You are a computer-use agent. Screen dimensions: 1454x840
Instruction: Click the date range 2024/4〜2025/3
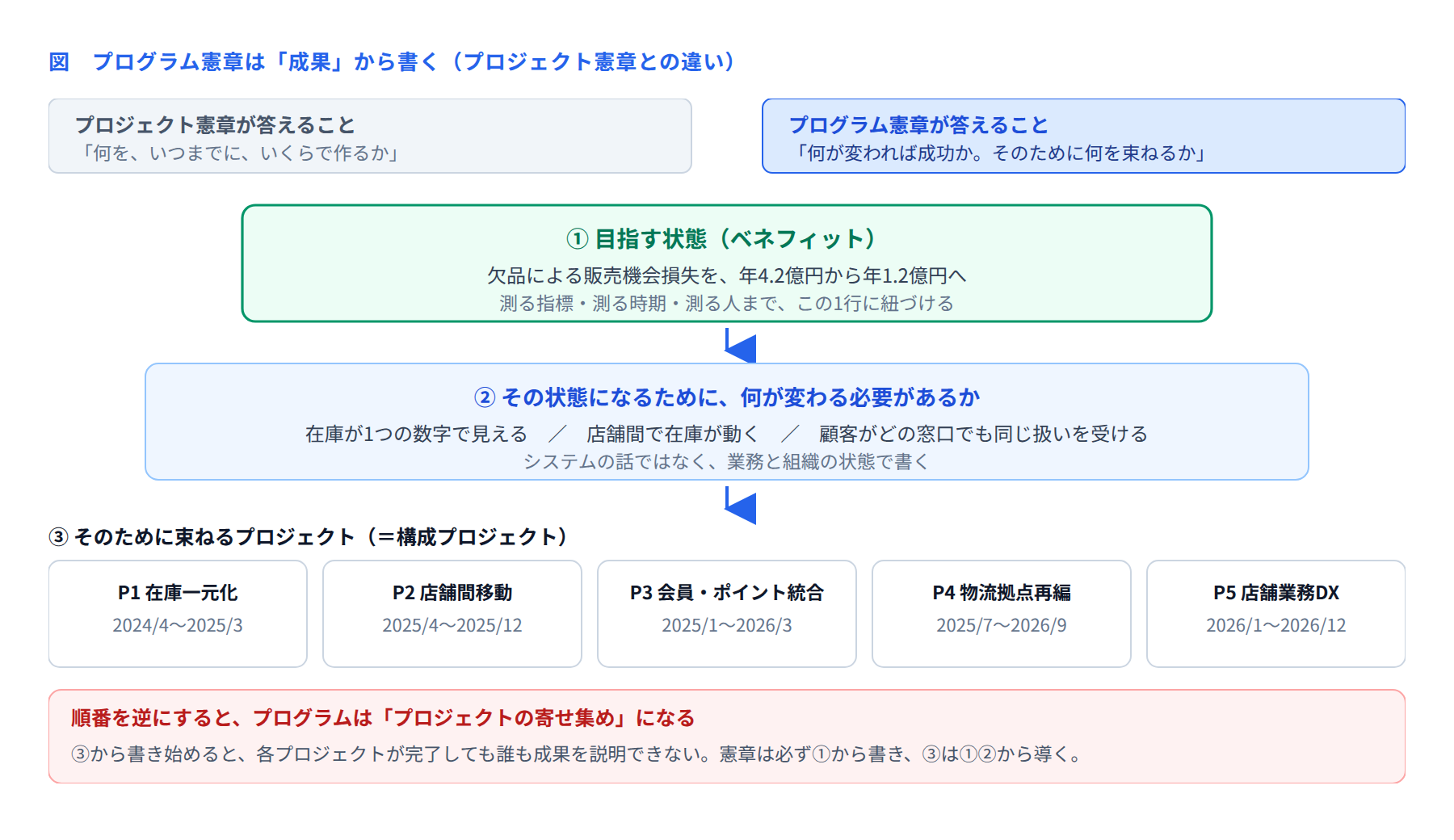coord(178,626)
